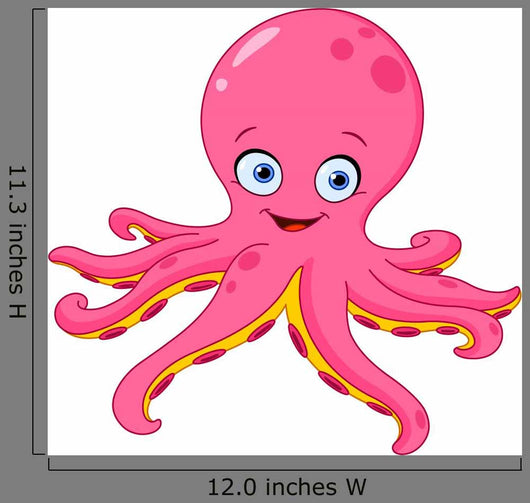
Task: Click the octopus's right blue eye
Action: click(338, 179)
